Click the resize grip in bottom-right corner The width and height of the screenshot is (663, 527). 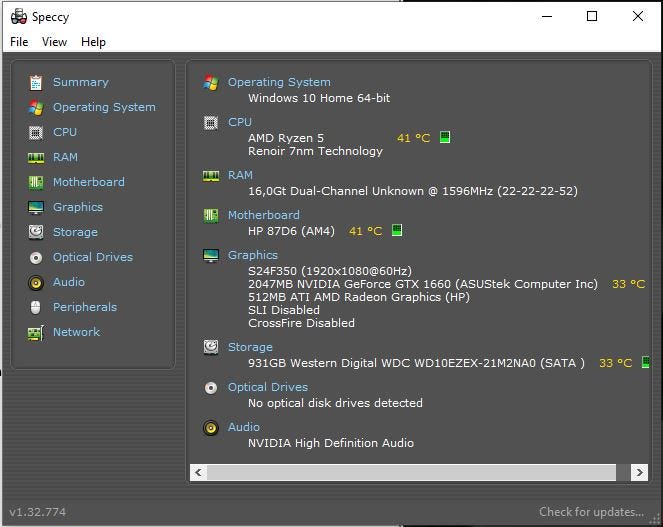click(655, 519)
